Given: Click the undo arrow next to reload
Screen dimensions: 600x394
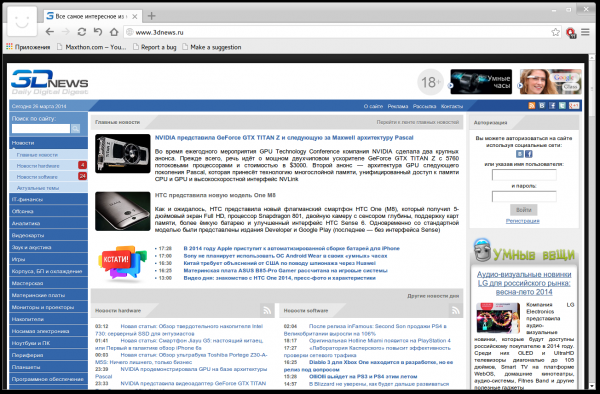Looking at the screenshot, I should [x=98, y=32].
